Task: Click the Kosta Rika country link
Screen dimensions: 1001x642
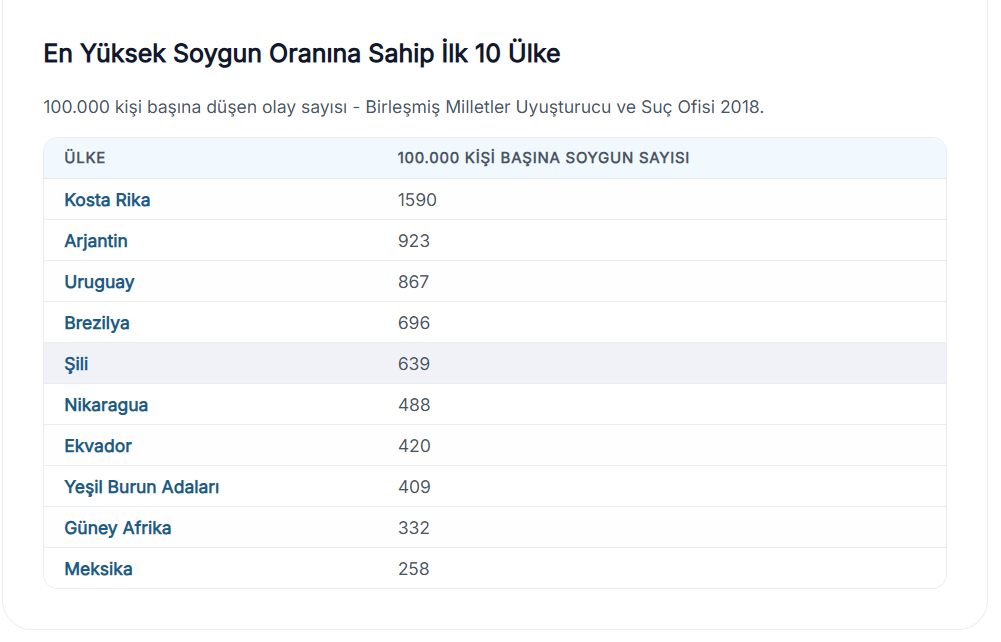Action: pyautogui.click(x=107, y=200)
